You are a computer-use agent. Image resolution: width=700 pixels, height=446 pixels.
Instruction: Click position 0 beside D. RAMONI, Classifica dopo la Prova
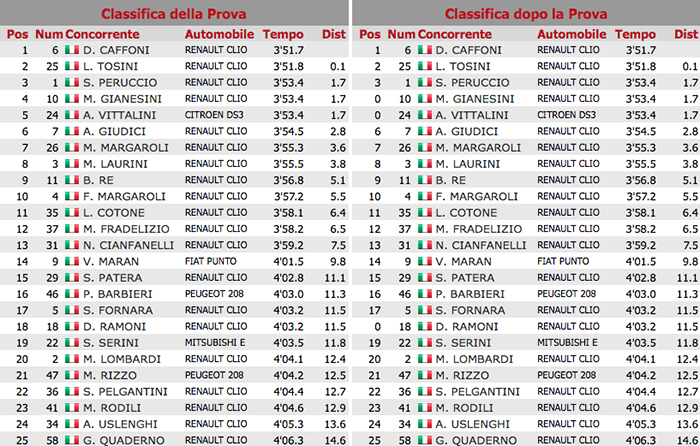tap(378, 326)
